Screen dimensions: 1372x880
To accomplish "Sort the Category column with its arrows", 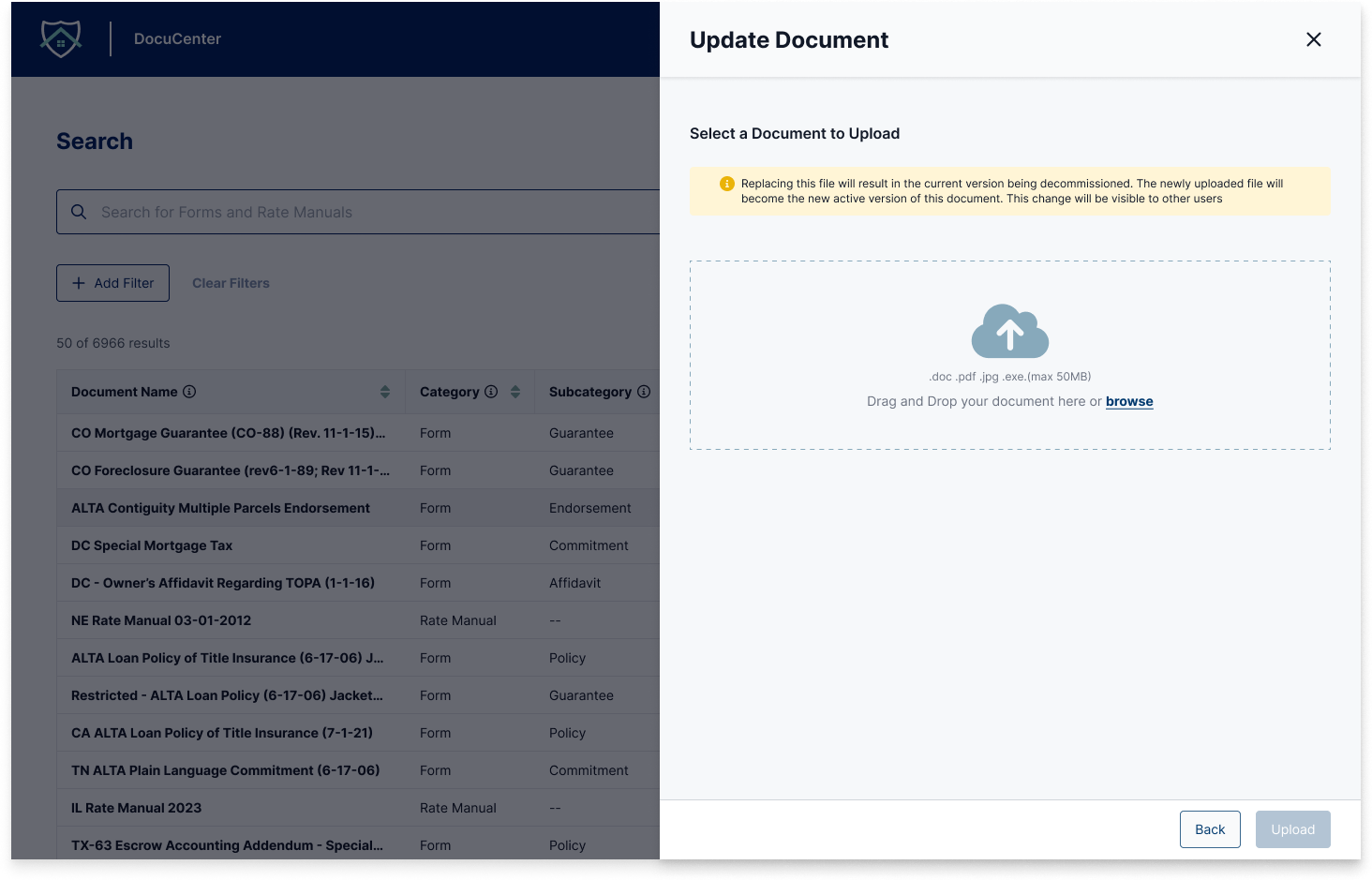I will tap(515, 392).
